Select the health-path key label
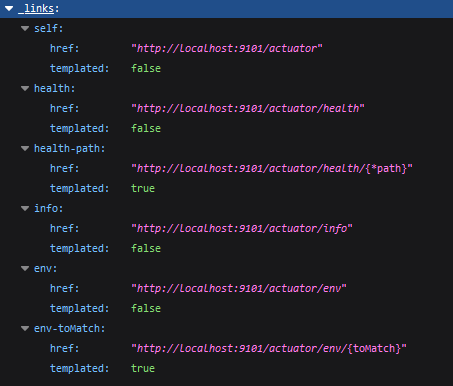The height and width of the screenshot is (386, 453). tap(67, 149)
